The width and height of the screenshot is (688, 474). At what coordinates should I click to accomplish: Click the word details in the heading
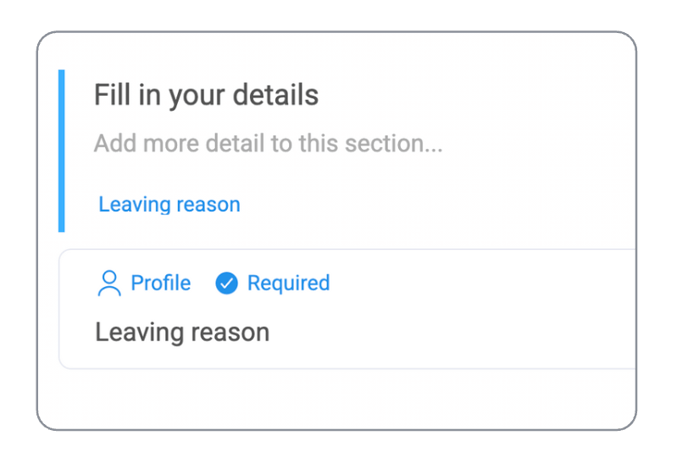276,95
